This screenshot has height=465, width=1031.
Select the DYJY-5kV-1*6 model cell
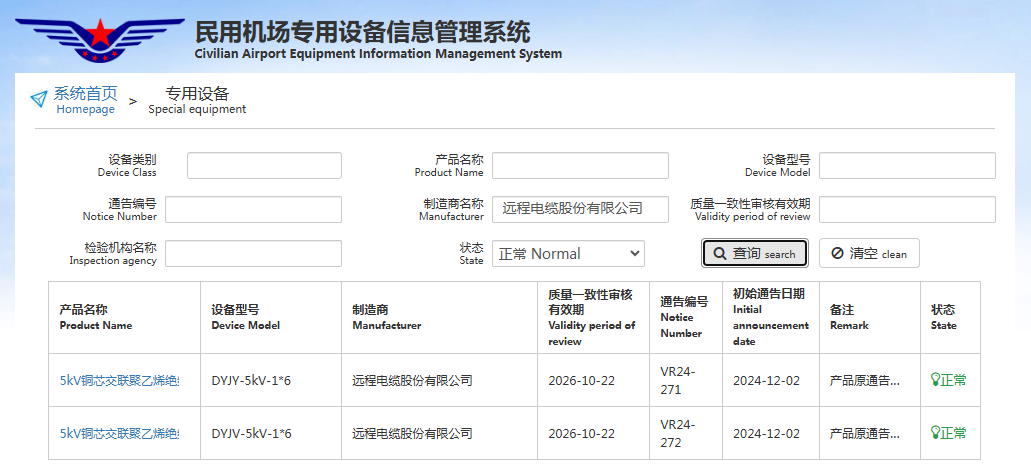pyautogui.click(x=271, y=380)
